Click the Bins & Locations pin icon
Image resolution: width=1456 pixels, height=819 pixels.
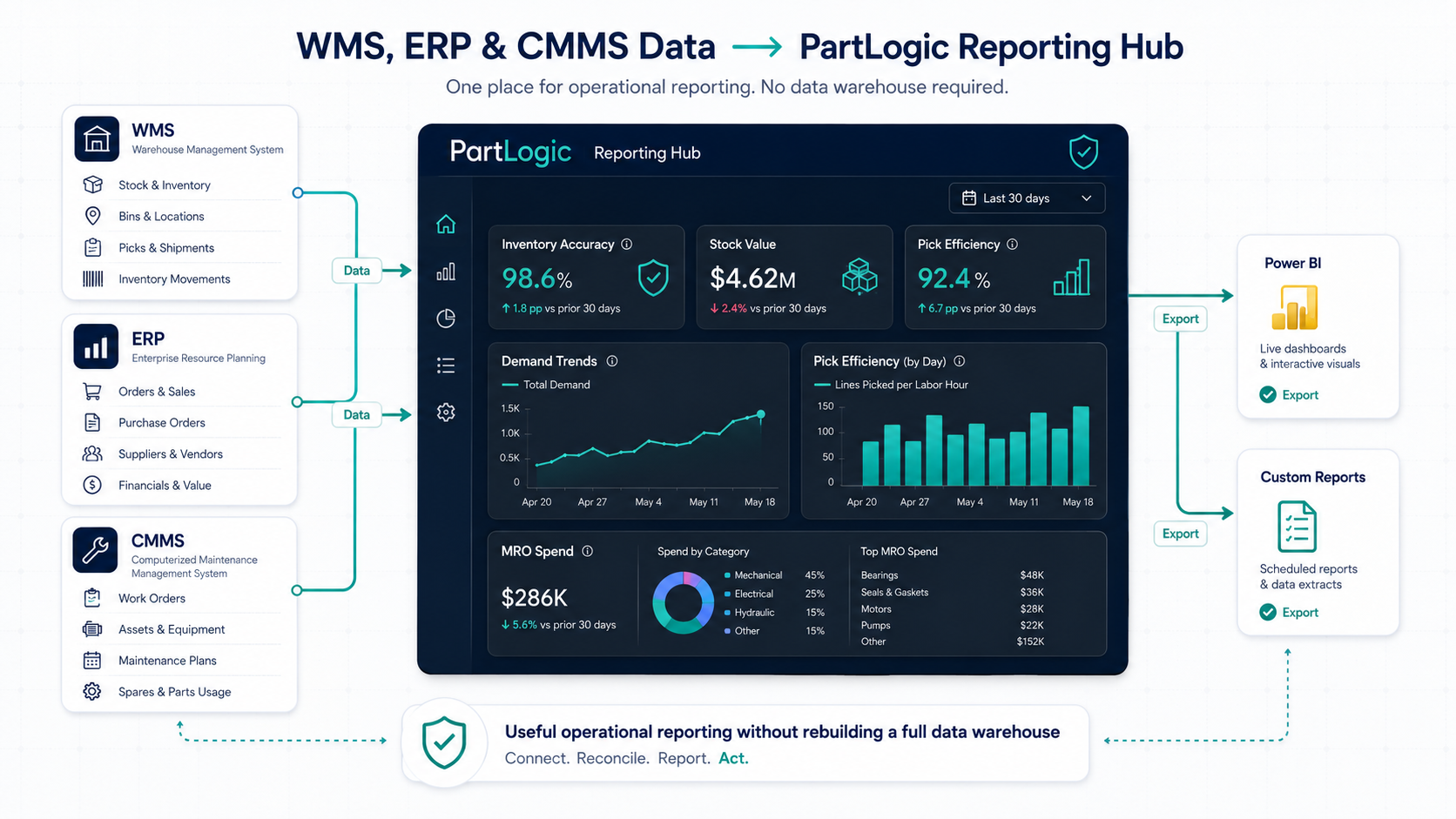click(x=92, y=216)
